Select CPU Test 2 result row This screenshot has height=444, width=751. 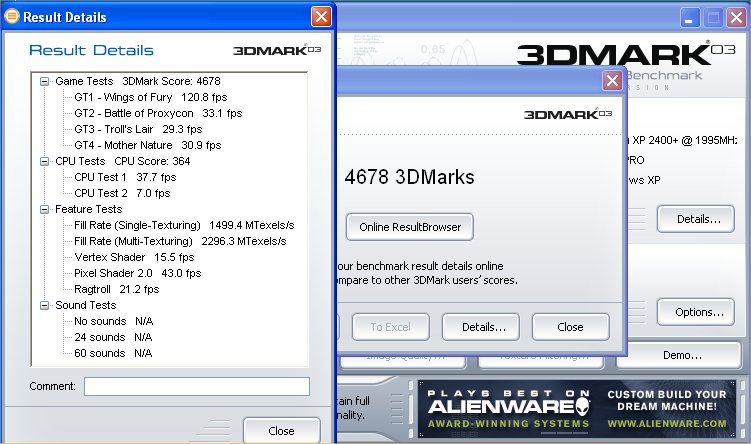[x=122, y=193]
